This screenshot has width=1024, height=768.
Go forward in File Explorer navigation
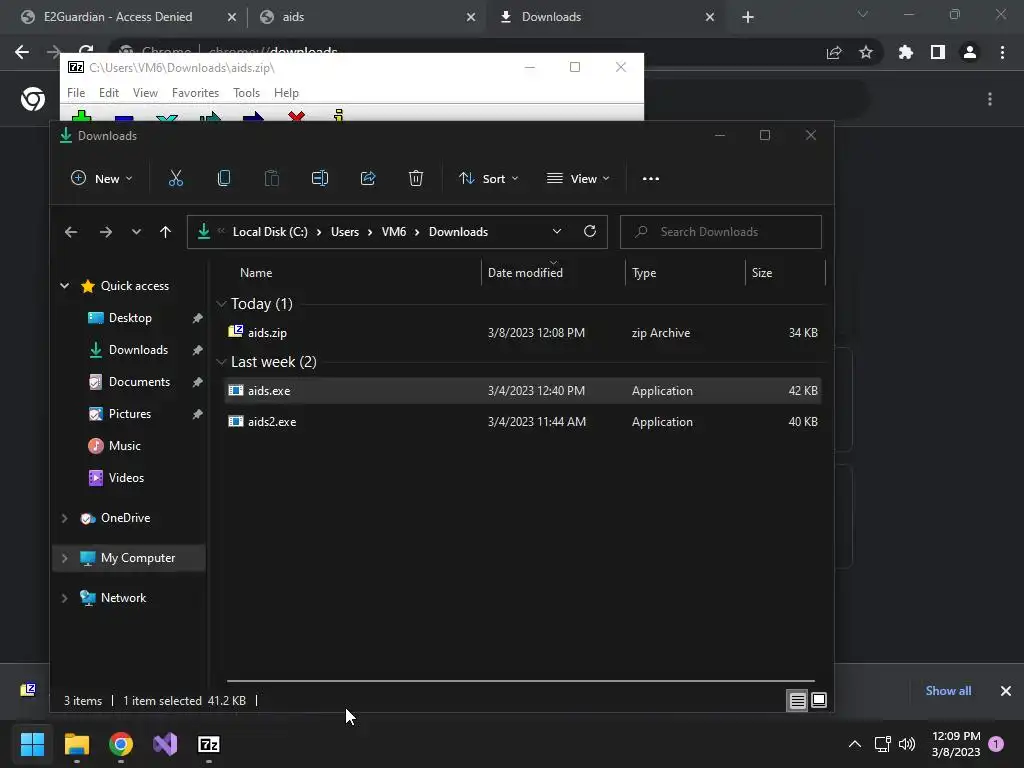pyautogui.click(x=105, y=232)
